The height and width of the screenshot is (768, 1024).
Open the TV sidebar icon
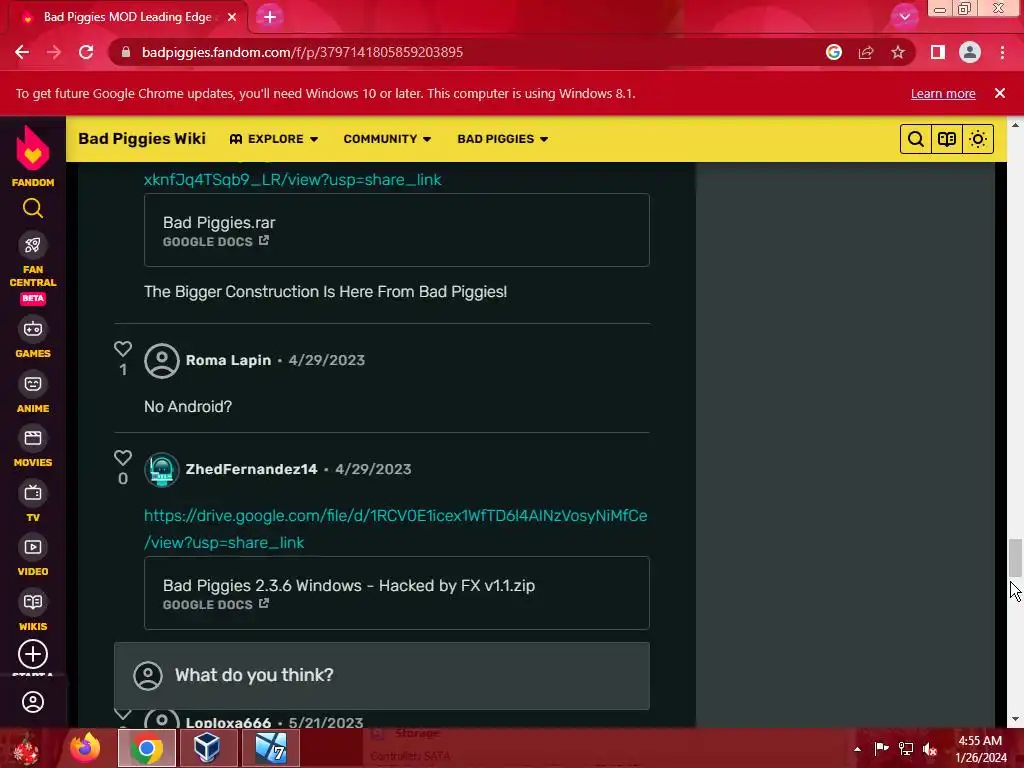33,493
